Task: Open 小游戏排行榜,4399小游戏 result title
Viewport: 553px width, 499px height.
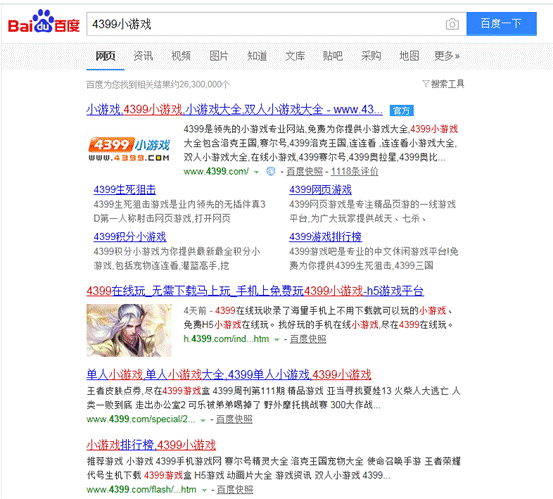Action: tap(151, 445)
